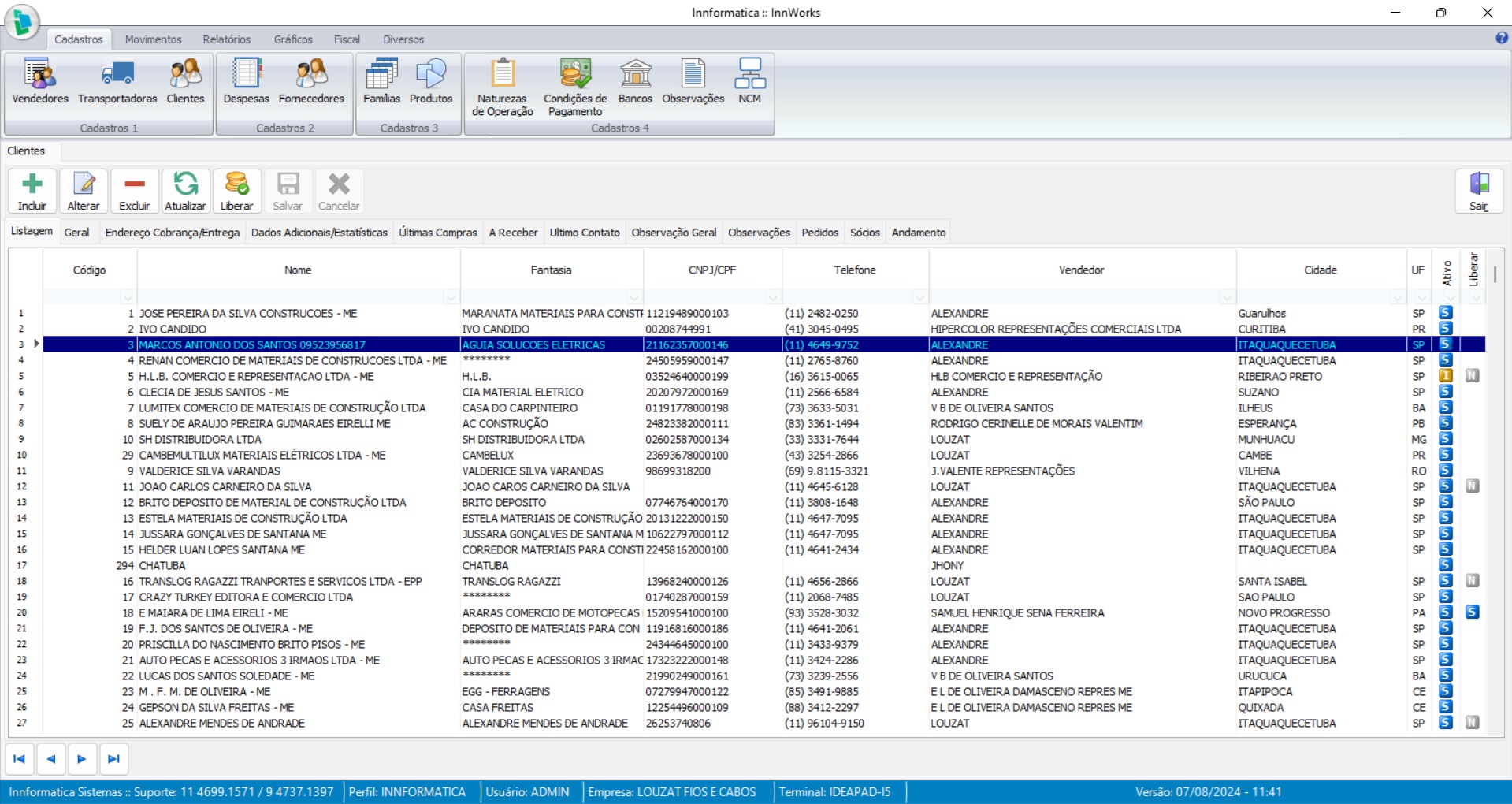Toggle Ativo flag for IVO CANDIDO row
1512x804 pixels.
click(x=1446, y=329)
